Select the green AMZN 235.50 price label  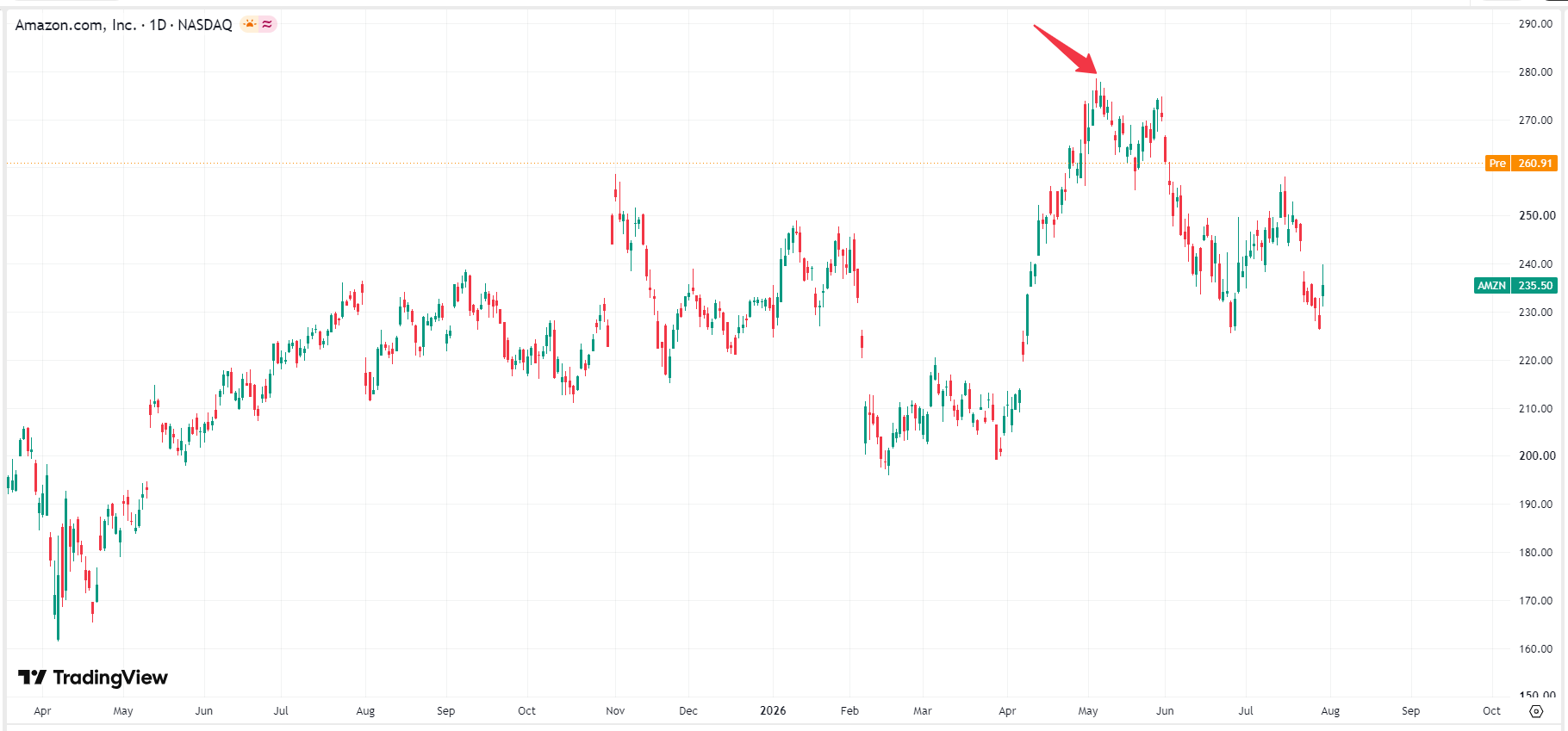pyautogui.click(x=1515, y=285)
